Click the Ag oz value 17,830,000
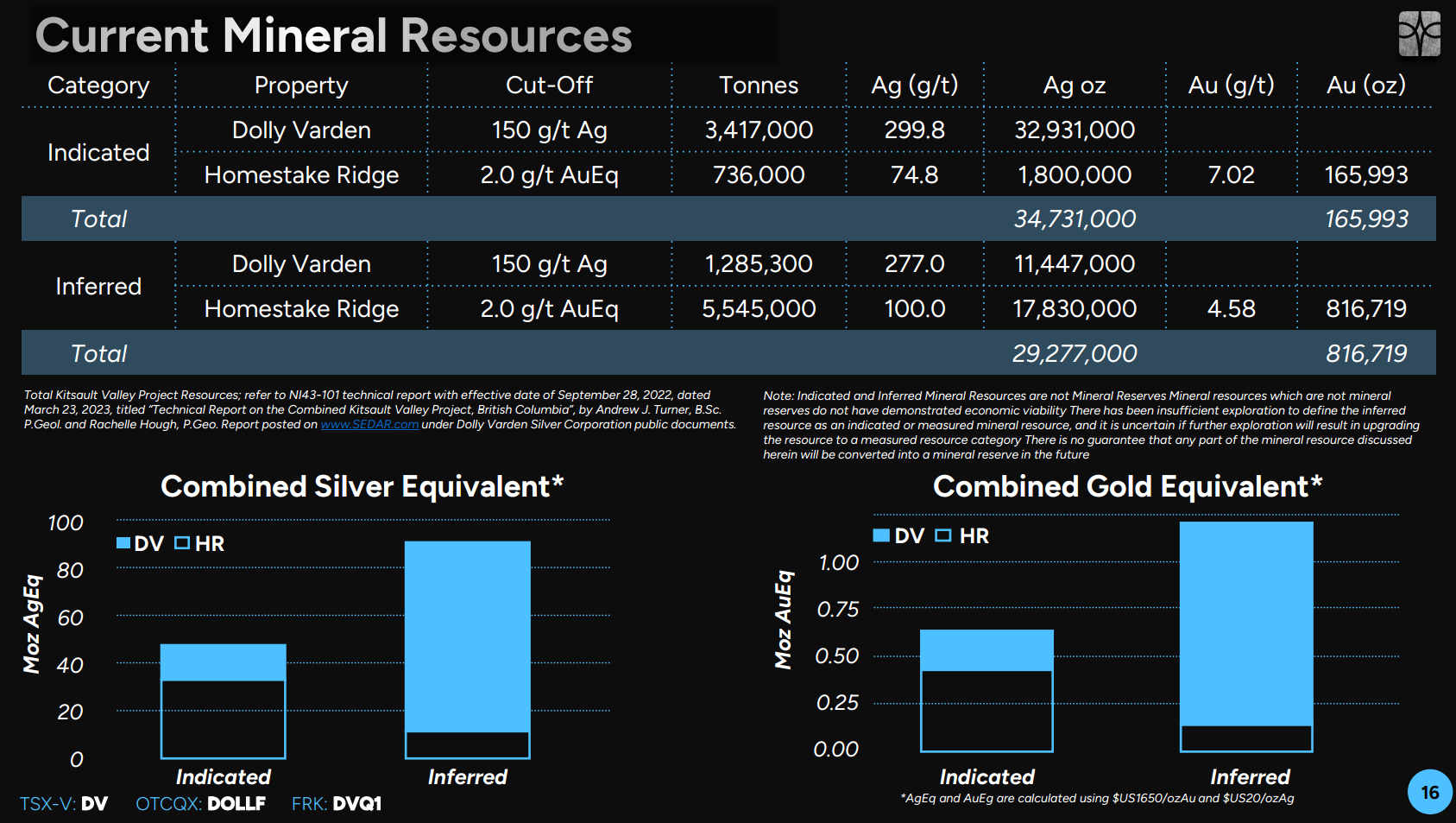Viewport: 1456px width, 823px height. point(1075,309)
